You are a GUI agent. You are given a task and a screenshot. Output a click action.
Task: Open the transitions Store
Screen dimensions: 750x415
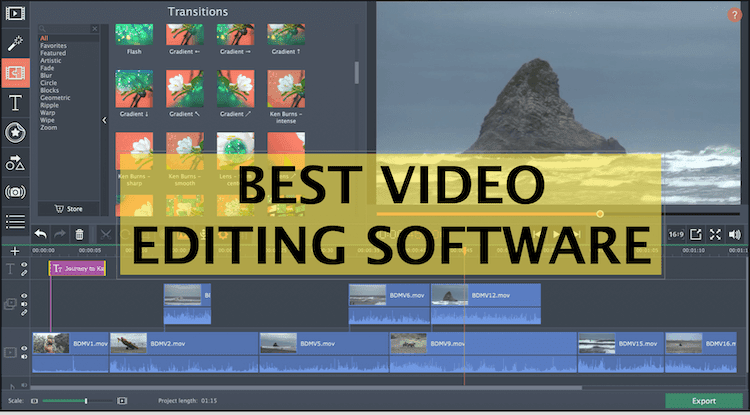[69, 209]
